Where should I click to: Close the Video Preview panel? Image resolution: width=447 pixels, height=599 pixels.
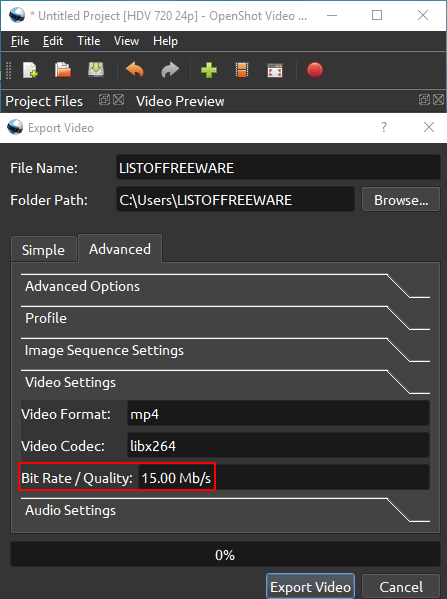439,100
